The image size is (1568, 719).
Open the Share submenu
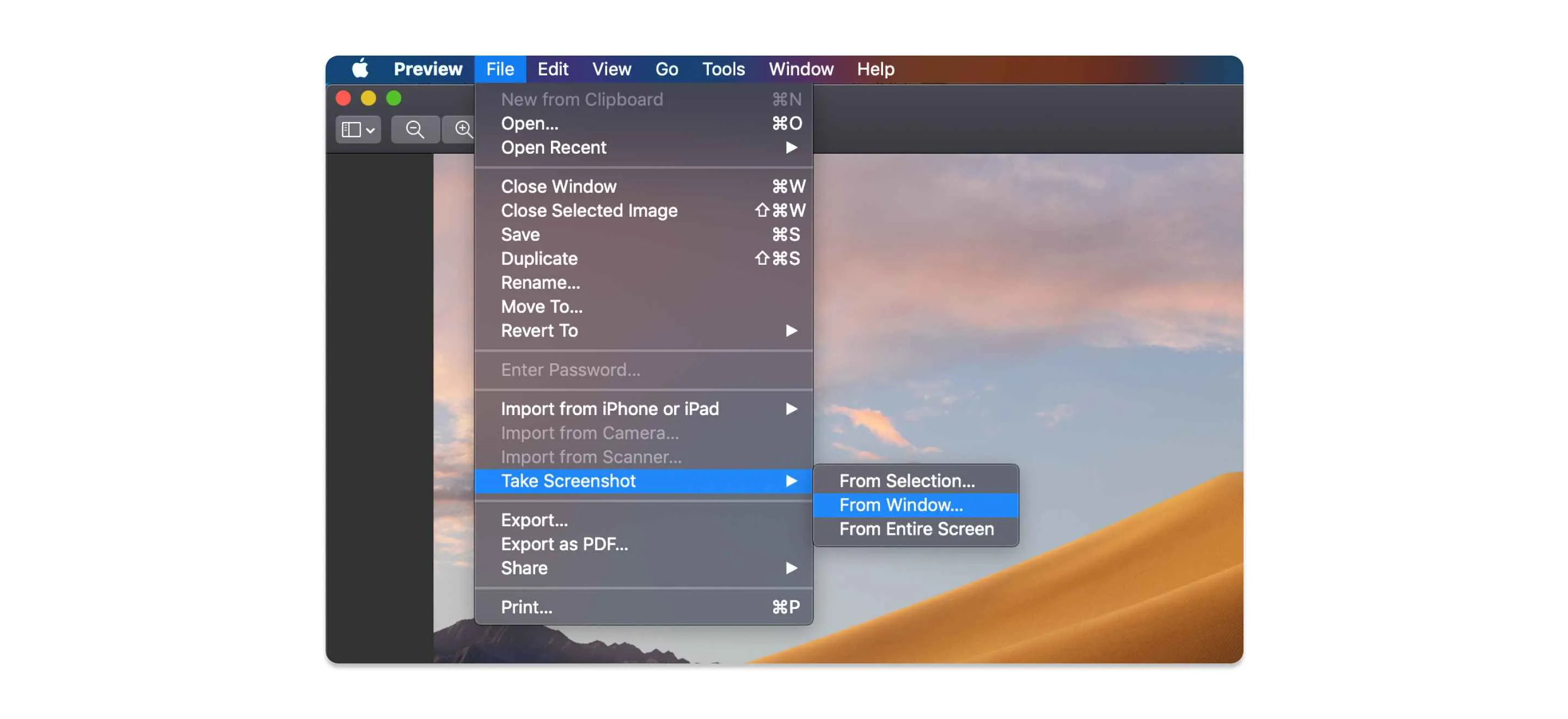pyautogui.click(x=792, y=568)
